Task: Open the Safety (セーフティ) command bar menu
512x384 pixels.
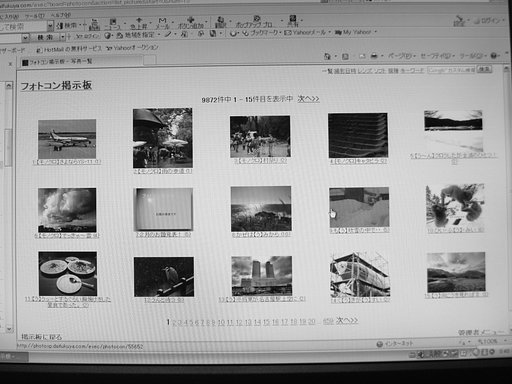Action: [437, 56]
